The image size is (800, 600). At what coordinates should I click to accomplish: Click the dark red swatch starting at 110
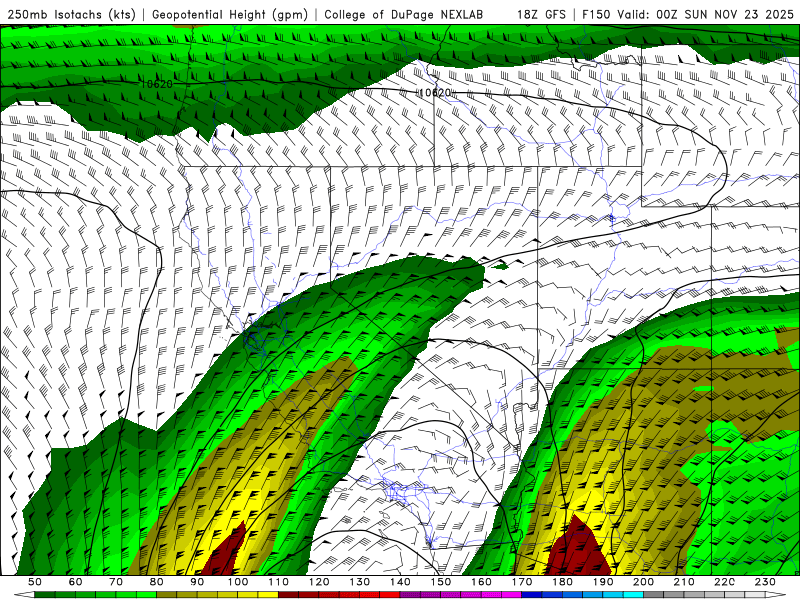pos(289,595)
